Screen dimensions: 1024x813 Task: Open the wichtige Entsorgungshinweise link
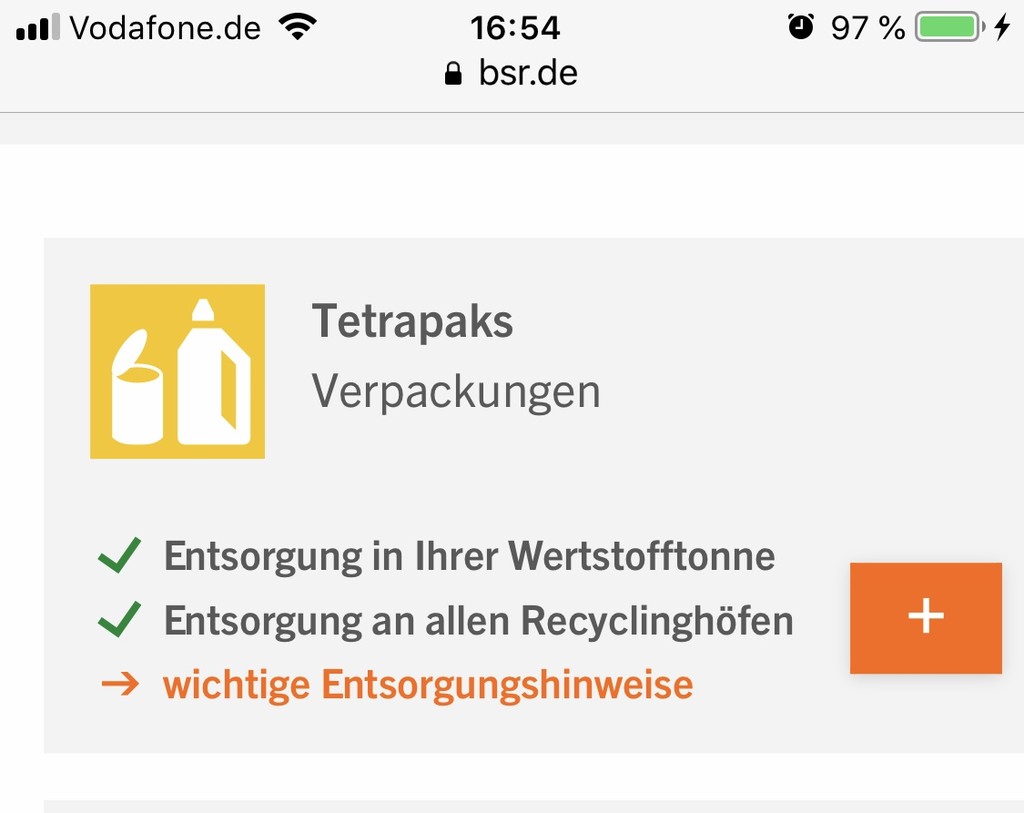pos(428,685)
